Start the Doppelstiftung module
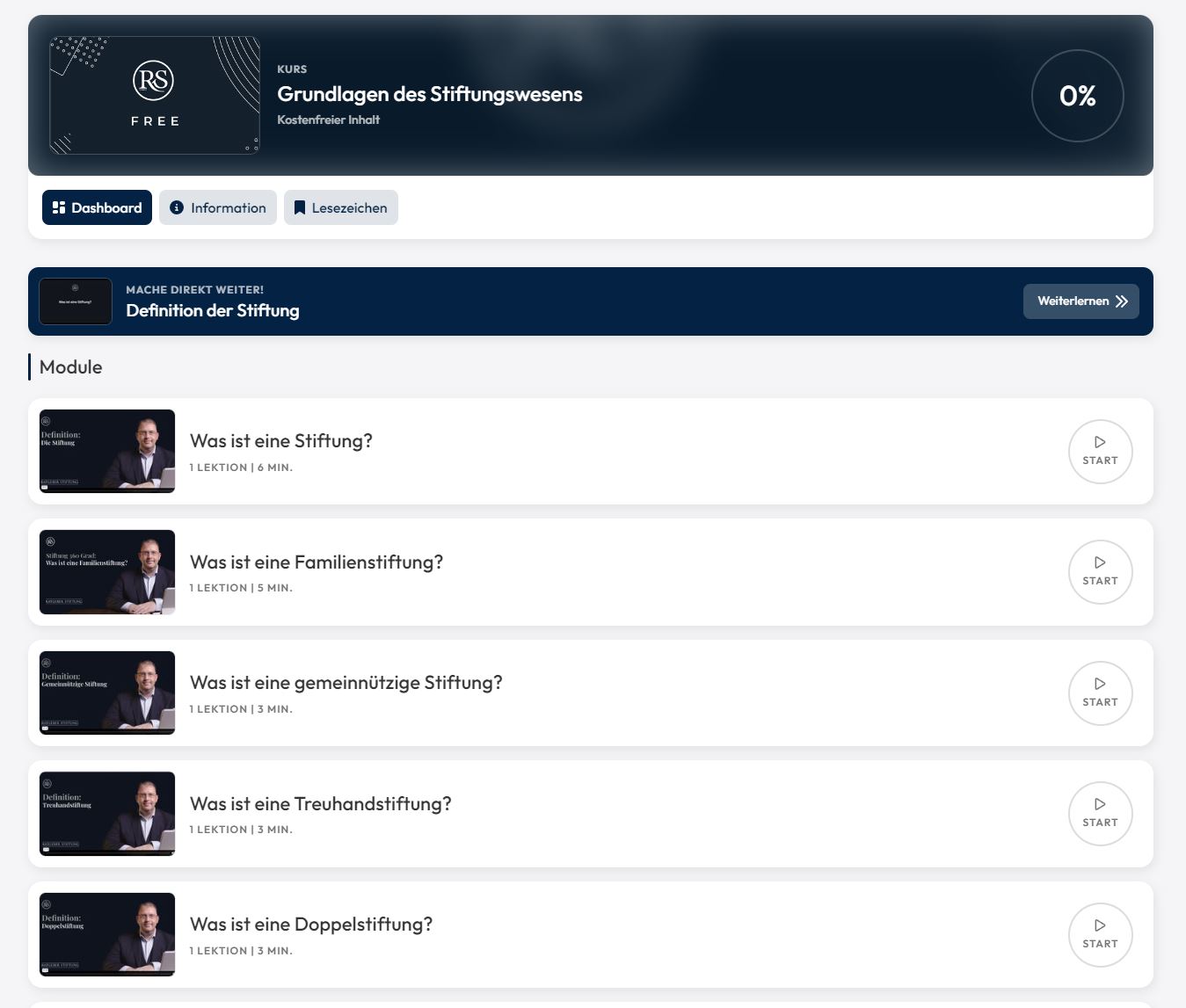The height and width of the screenshot is (1008, 1186). (1100, 935)
